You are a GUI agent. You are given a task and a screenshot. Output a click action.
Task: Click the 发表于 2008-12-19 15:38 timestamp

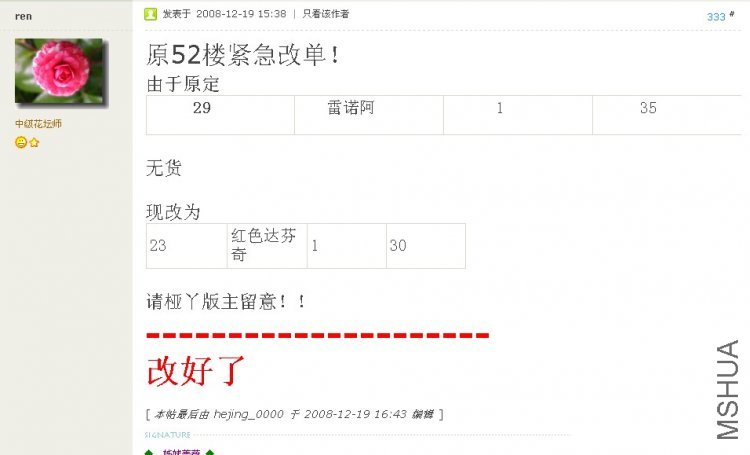224,14
